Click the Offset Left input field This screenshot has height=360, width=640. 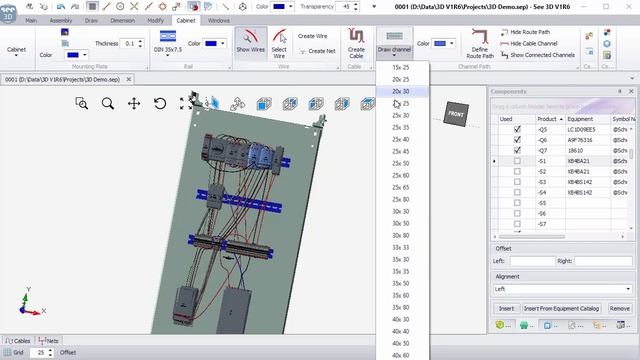coord(532,261)
